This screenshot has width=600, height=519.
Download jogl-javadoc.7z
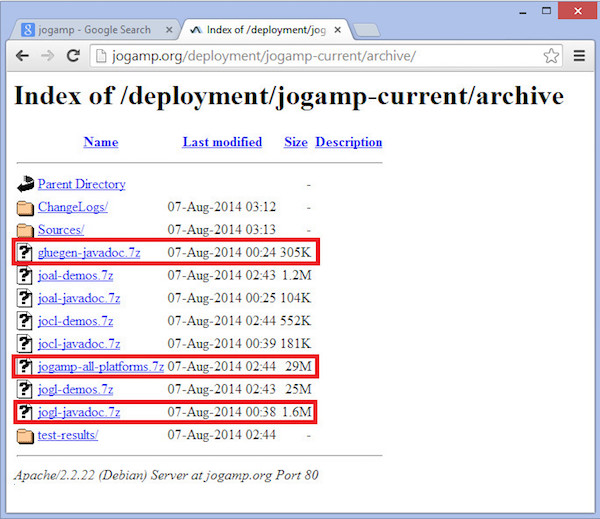79,412
